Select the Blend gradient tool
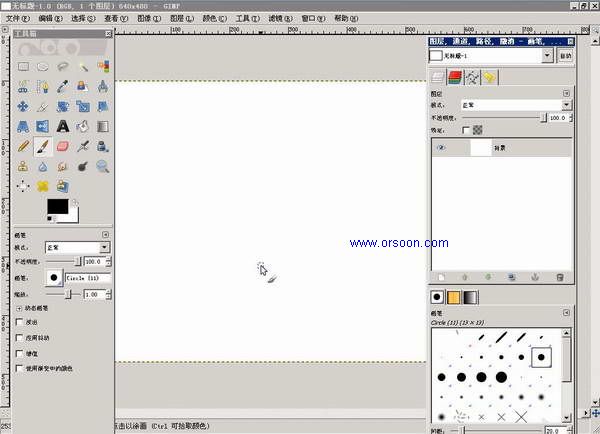Screen dimensions: 600x434 click(103, 126)
